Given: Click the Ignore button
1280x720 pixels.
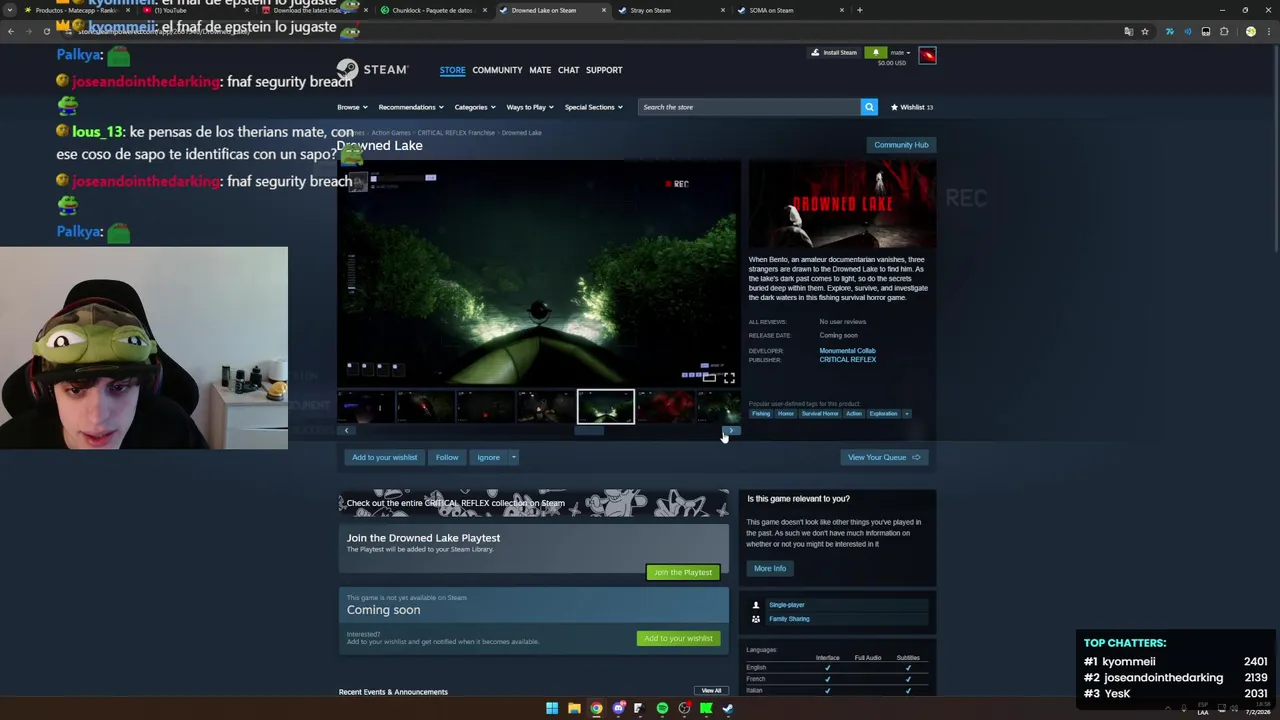Looking at the screenshot, I should coord(488,457).
